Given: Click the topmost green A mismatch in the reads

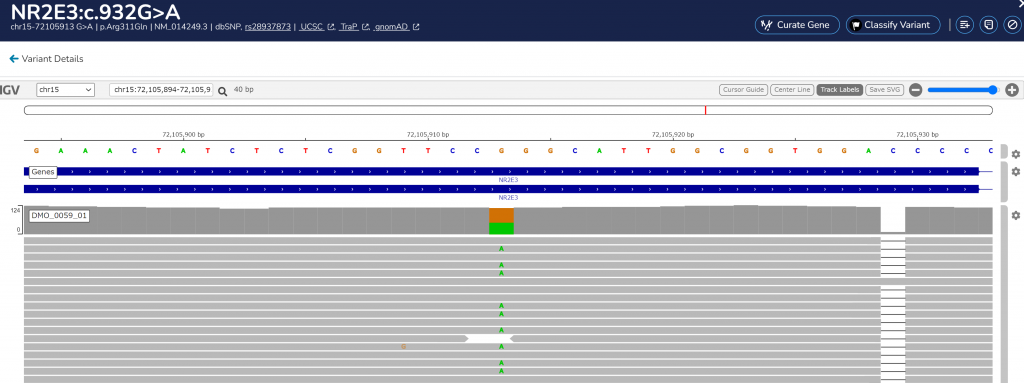Looking at the screenshot, I should coord(502,249).
